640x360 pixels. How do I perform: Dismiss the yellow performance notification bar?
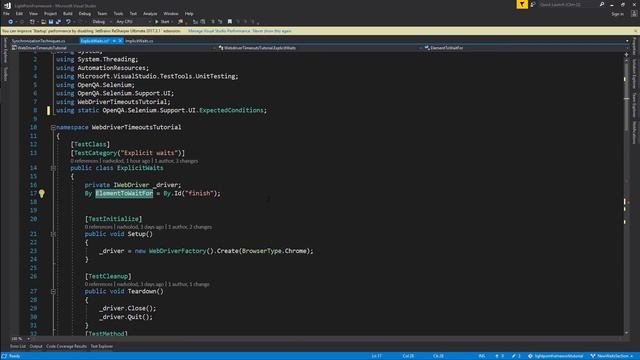tap(636, 31)
